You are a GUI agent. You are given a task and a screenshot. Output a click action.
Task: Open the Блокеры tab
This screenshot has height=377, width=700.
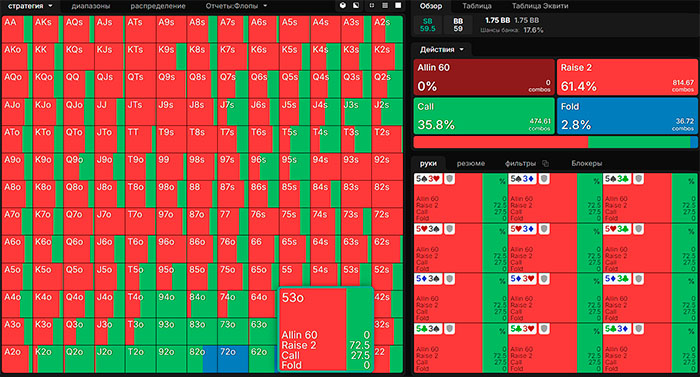[x=586, y=163]
